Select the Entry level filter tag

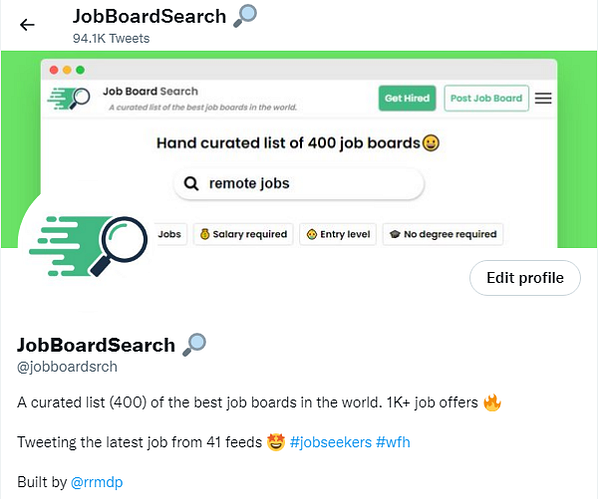click(x=338, y=234)
